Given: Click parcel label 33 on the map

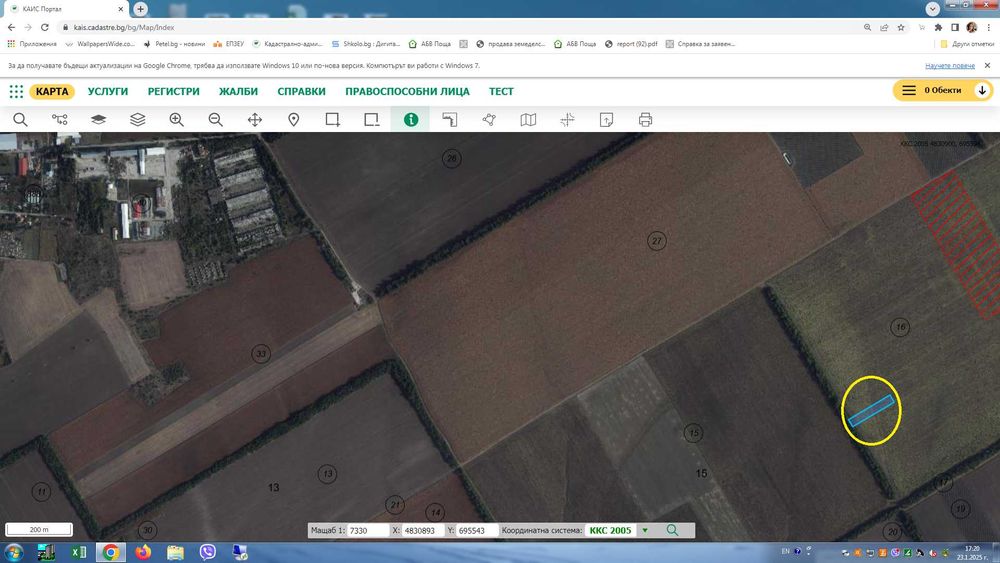Looking at the screenshot, I should coord(261,354).
